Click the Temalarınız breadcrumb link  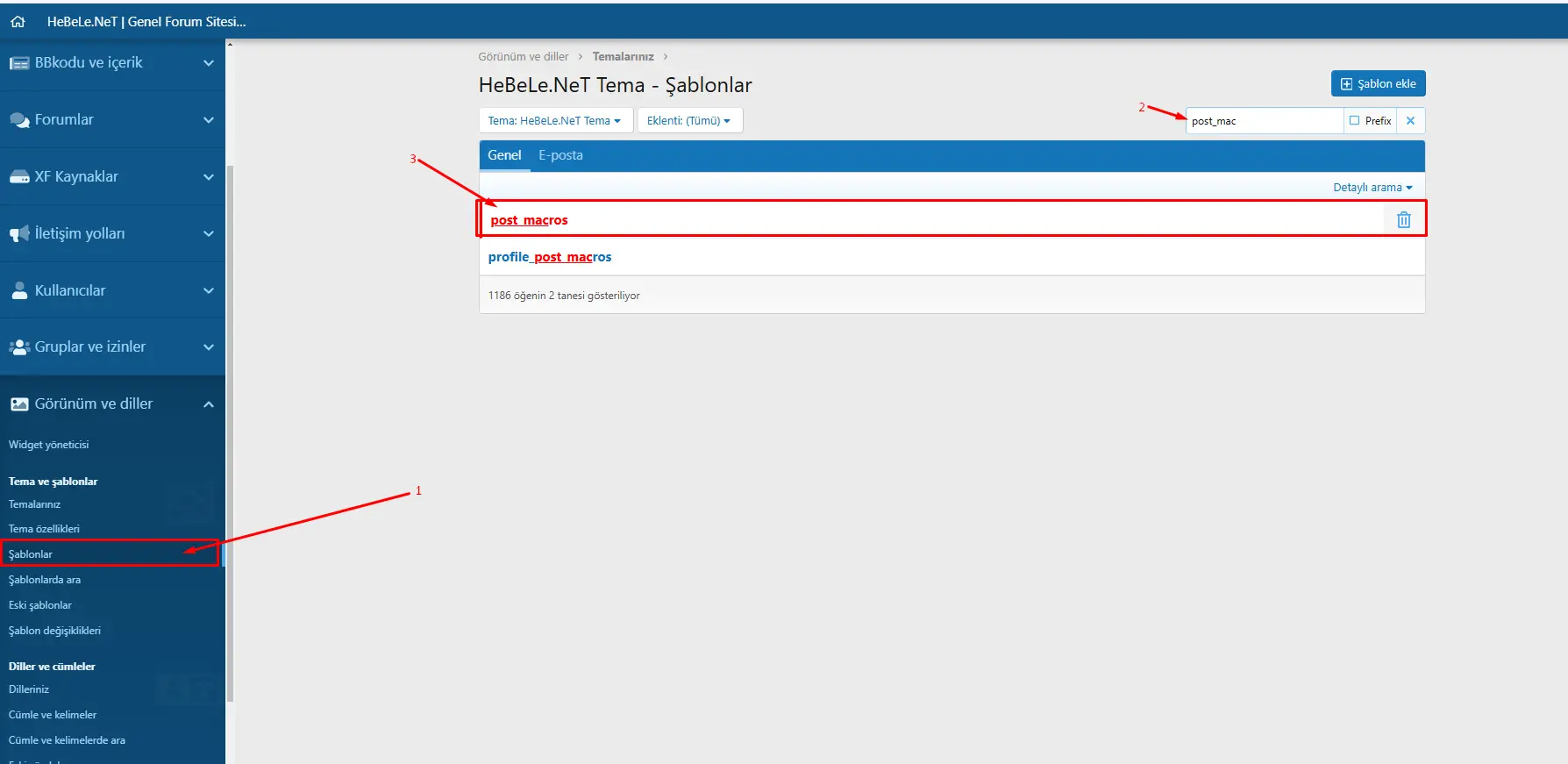pyautogui.click(x=623, y=56)
